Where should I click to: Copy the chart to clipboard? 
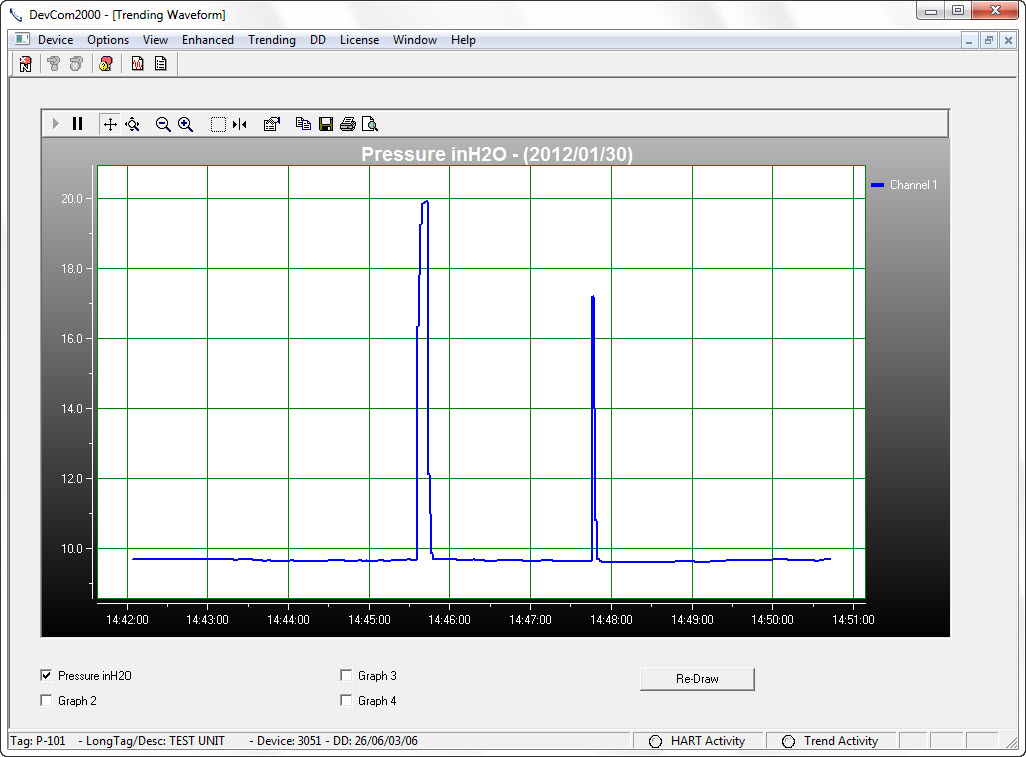click(x=303, y=124)
